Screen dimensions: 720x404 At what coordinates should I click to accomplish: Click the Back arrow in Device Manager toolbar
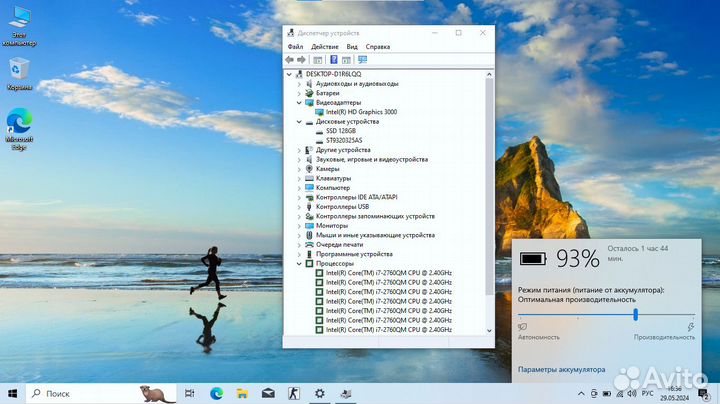(290, 59)
